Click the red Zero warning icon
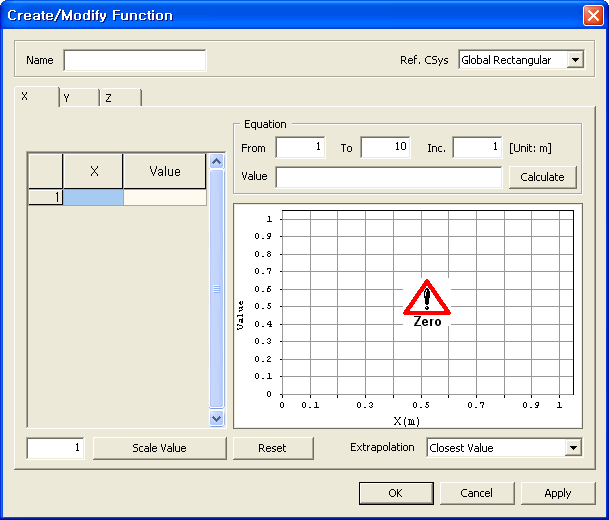Viewport: 609px width, 520px height. [x=427, y=298]
